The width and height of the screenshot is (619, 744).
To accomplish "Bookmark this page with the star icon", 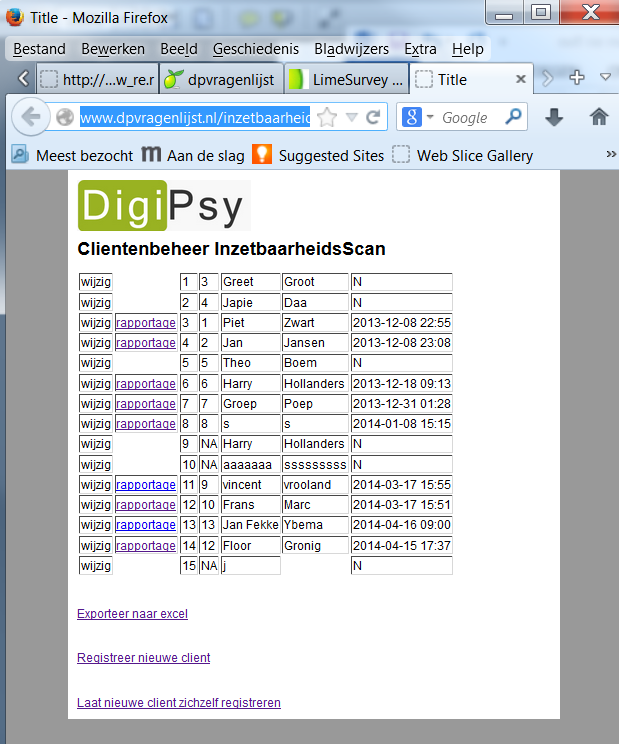I will tap(327, 117).
